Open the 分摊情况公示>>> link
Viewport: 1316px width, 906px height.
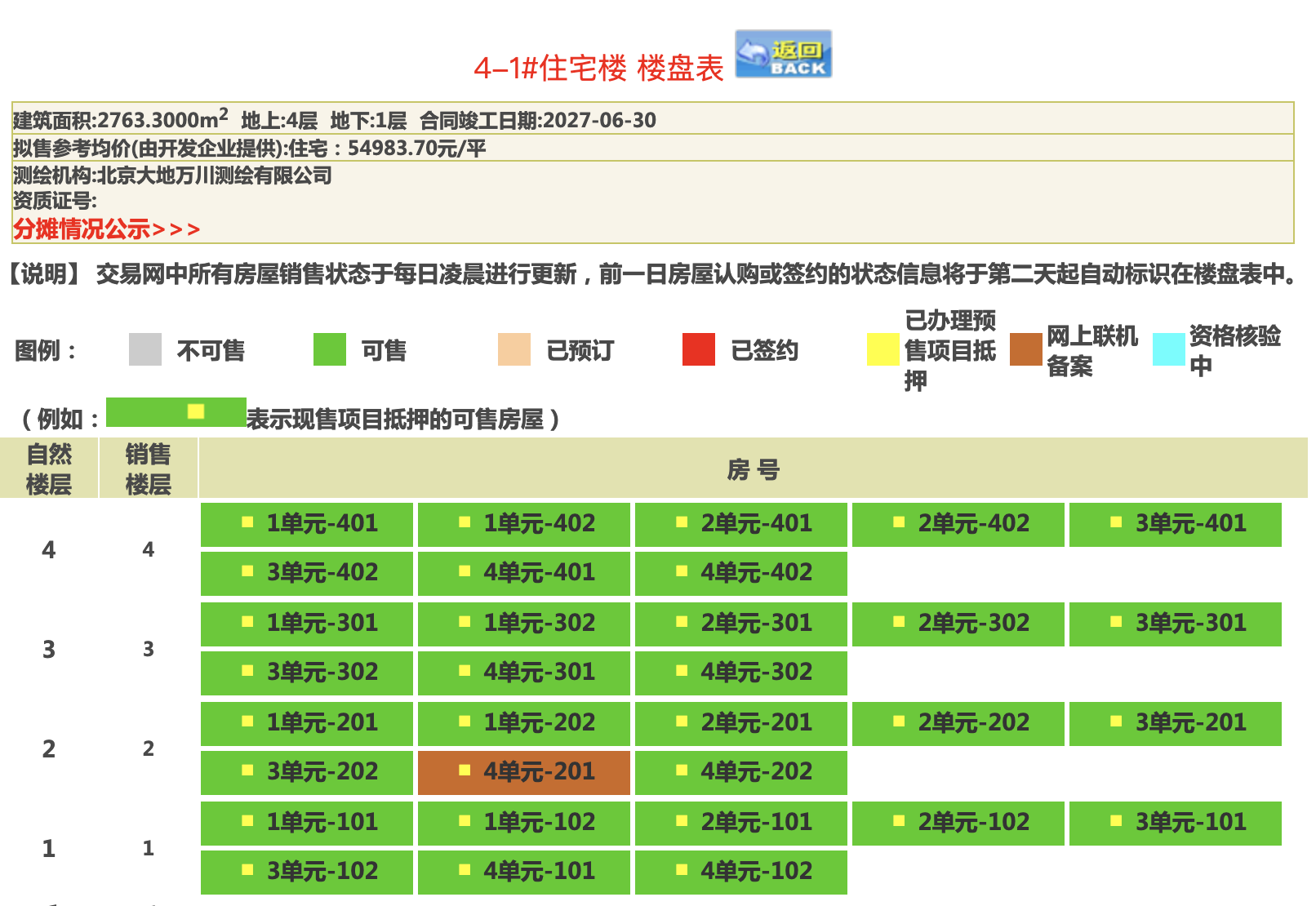[106, 229]
